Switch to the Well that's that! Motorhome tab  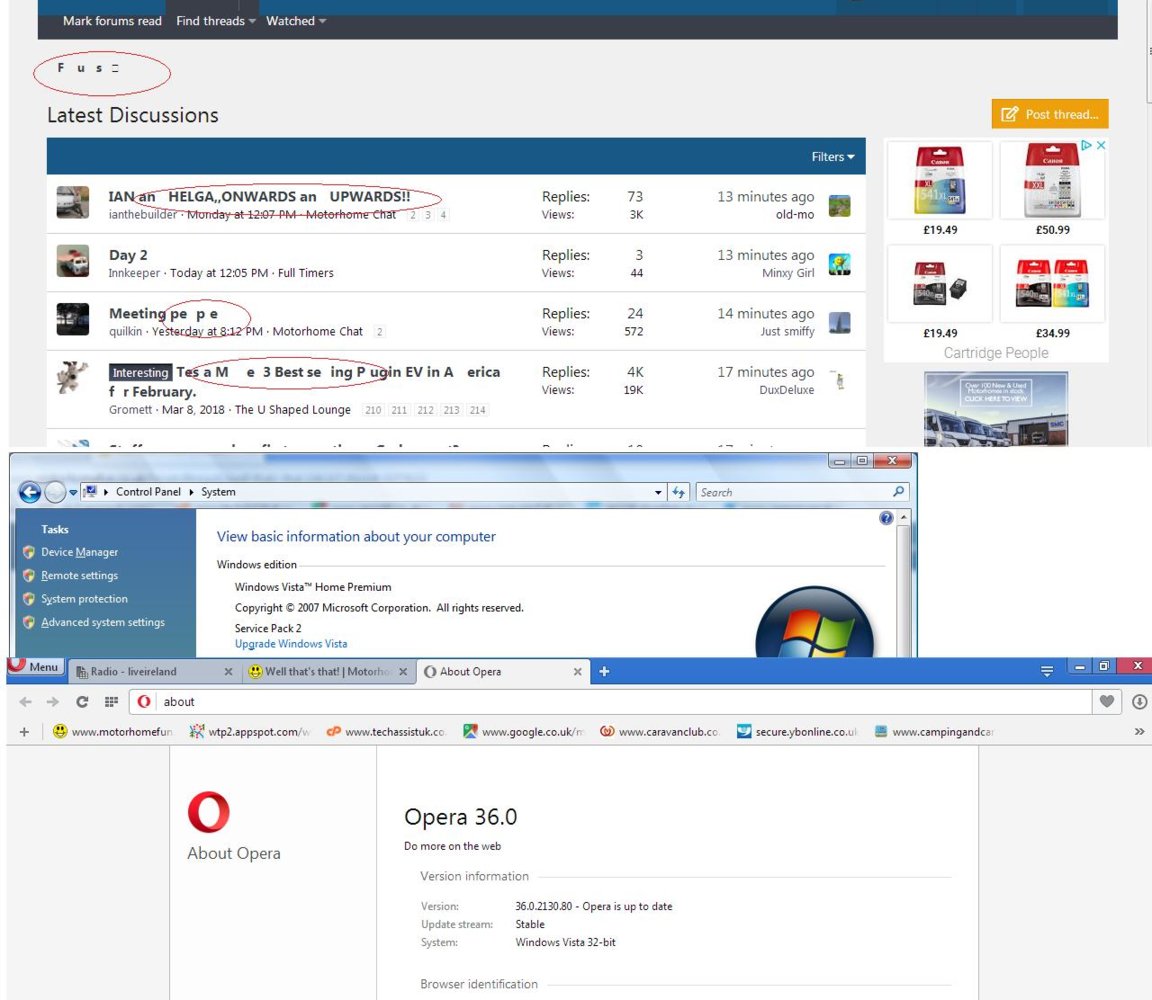pos(328,672)
